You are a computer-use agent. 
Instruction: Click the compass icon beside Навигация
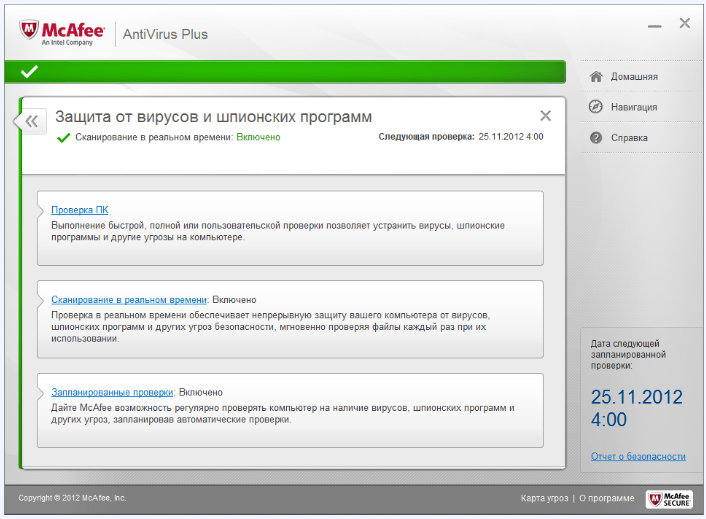point(596,107)
